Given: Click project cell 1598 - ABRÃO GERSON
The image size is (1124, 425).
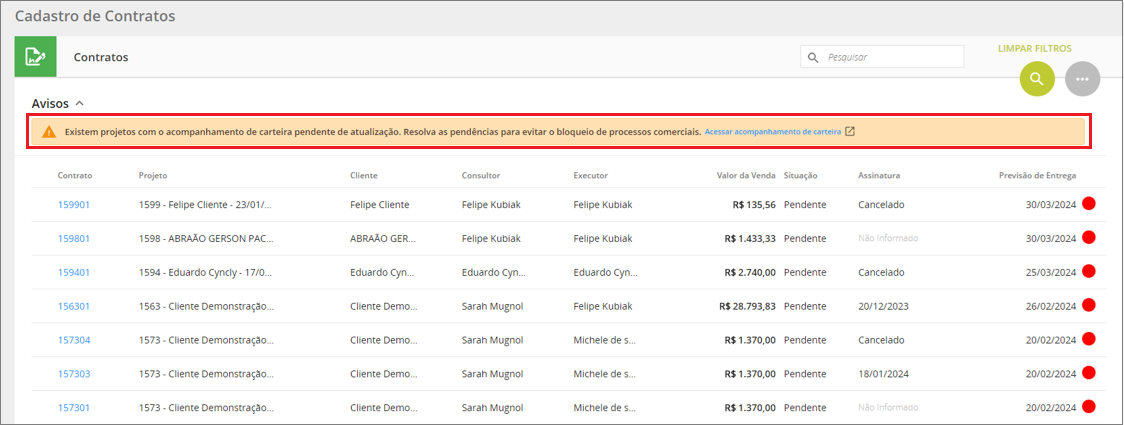Looking at the screenshot, I should coord(206,238).
